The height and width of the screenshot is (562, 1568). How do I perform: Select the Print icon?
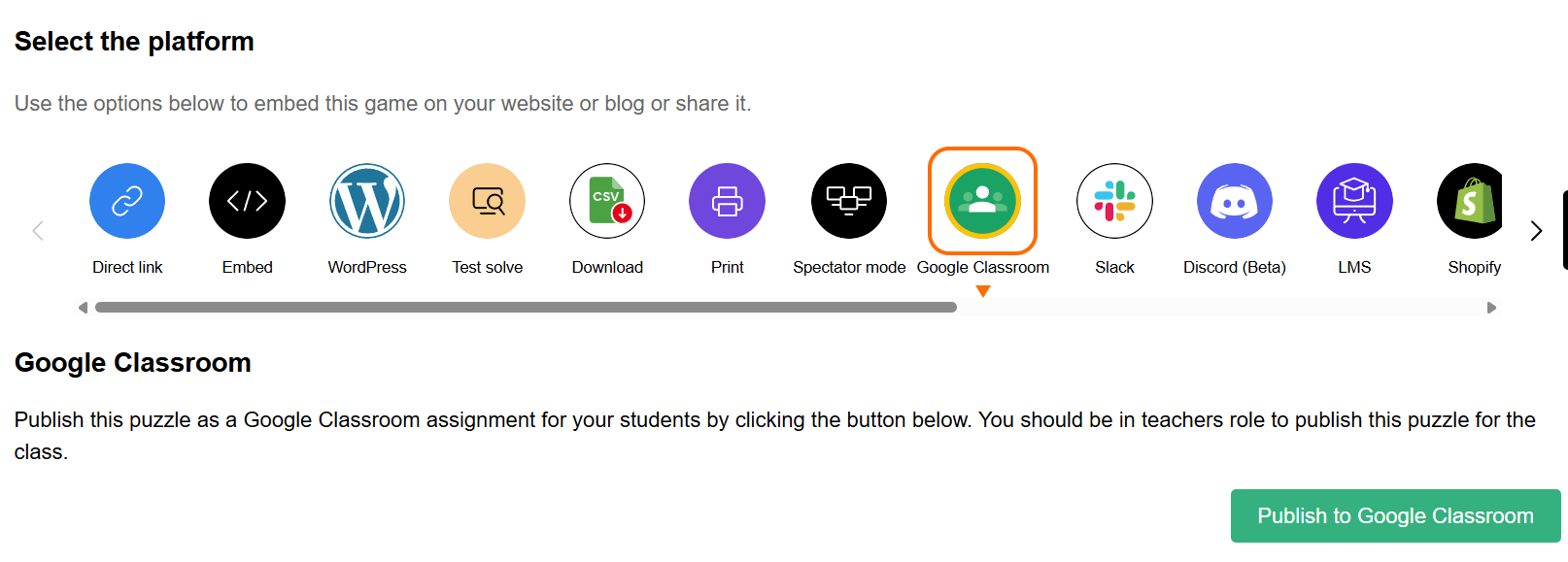point(727,201)
